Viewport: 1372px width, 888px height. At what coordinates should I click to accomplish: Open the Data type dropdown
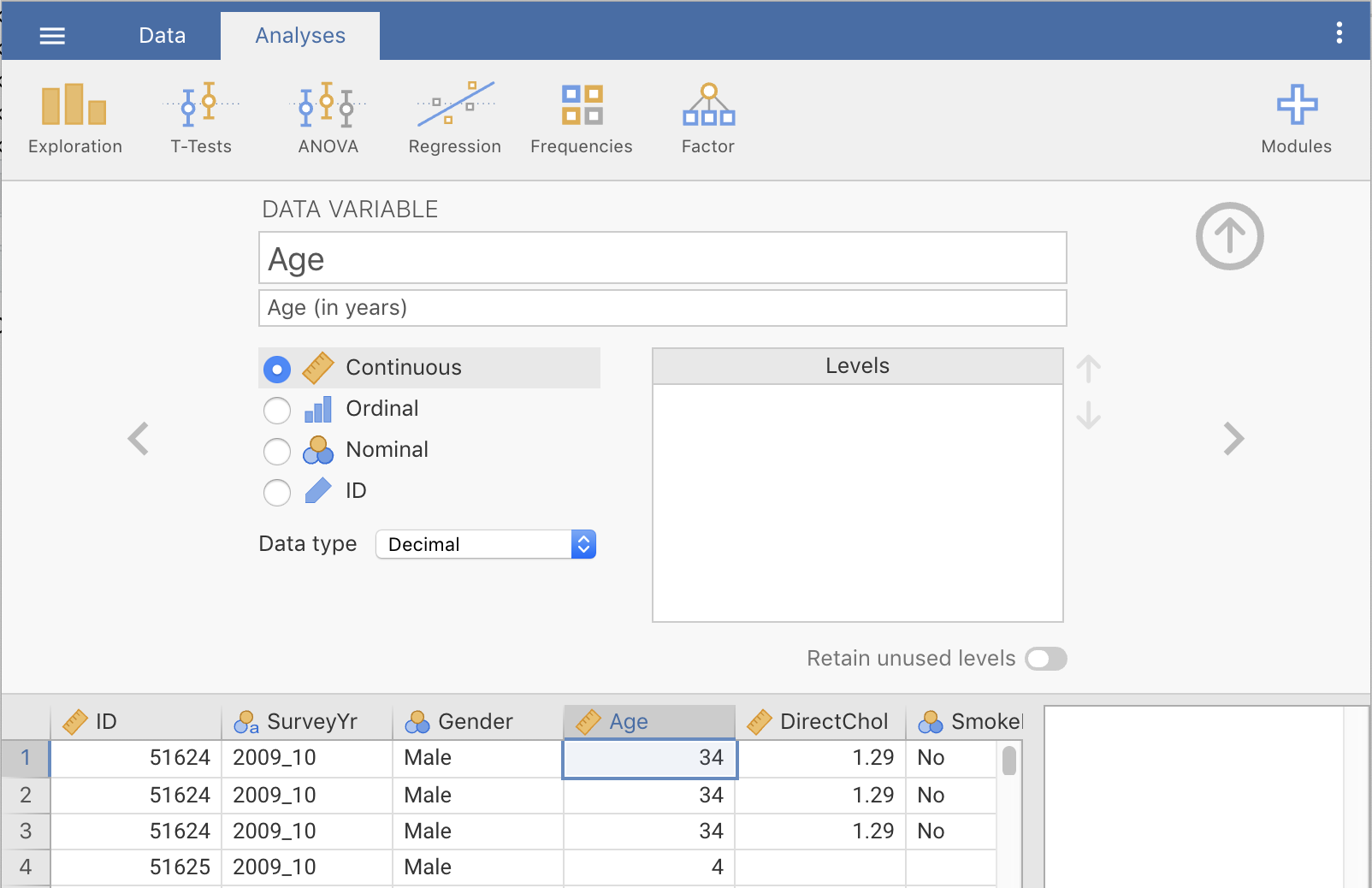pyautogui.click(x=486, y=544)
